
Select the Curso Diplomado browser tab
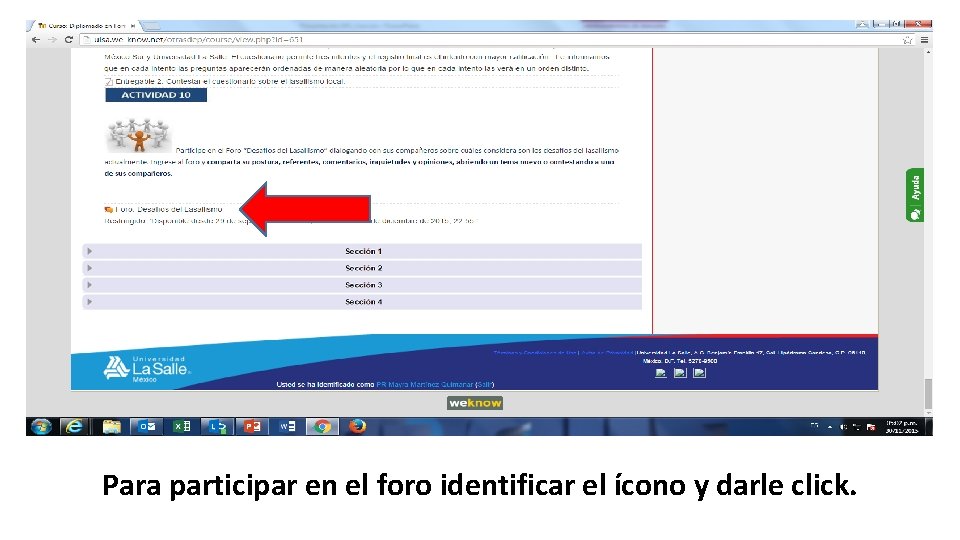point(81,26)
